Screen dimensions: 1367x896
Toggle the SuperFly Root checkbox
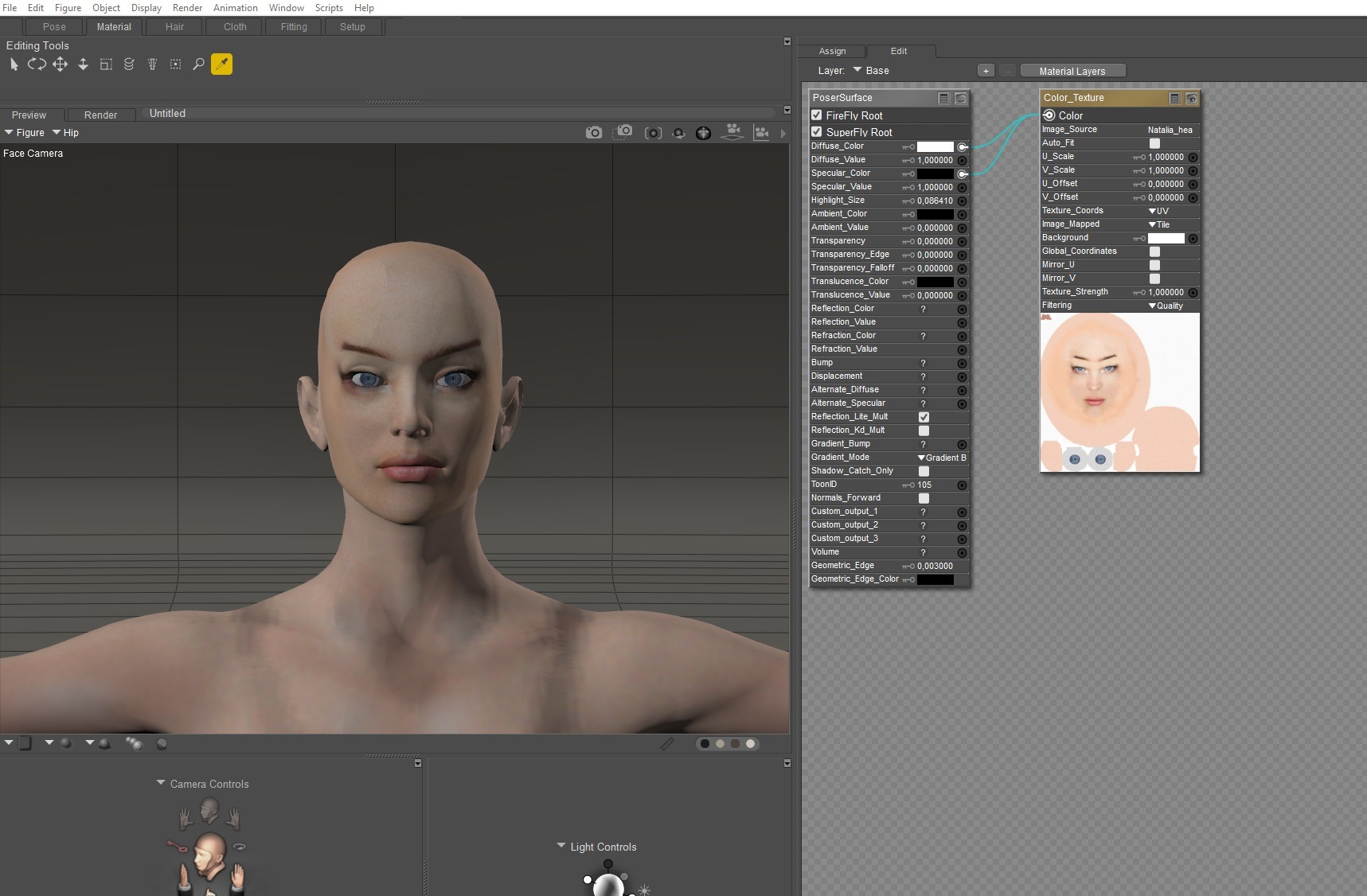point(817,132)
